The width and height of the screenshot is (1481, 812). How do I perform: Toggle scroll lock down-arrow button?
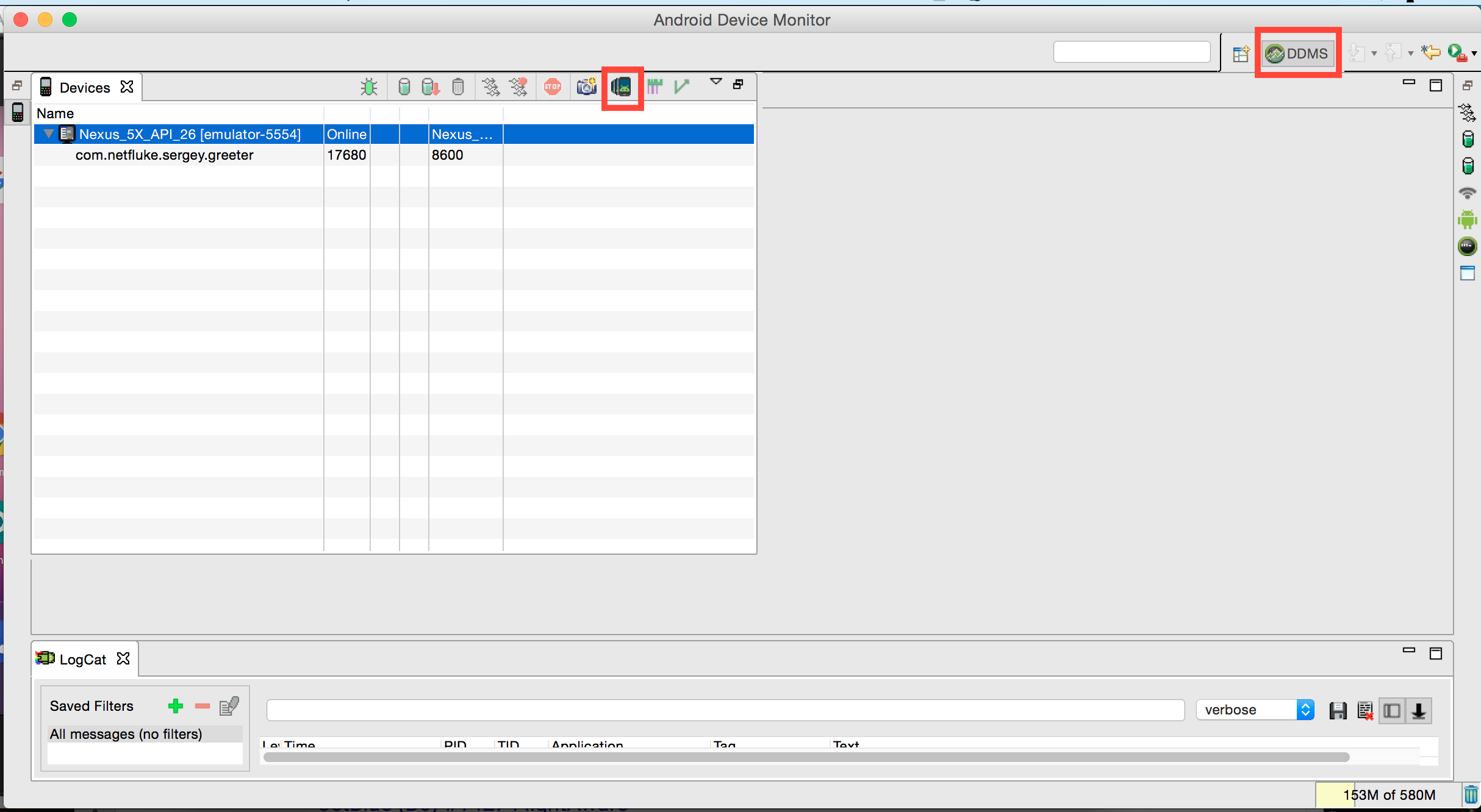[x=1419, y=711]
